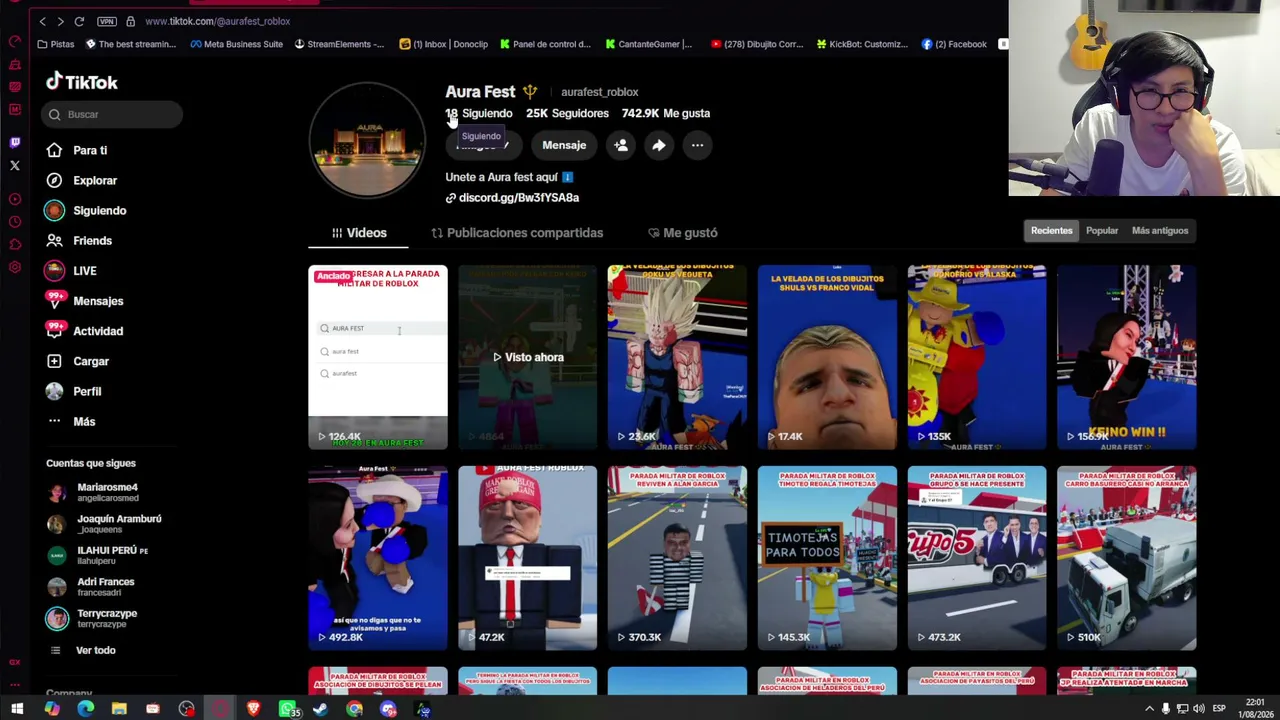Open followed account ILAHUI PERÚ
This screenshot has height=720, width=1280.
[x=112, y=555]
